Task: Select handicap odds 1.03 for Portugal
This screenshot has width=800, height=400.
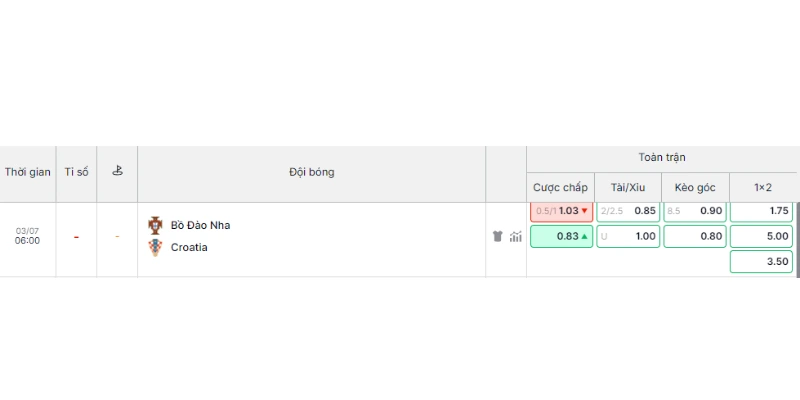Action: (561, 212)
